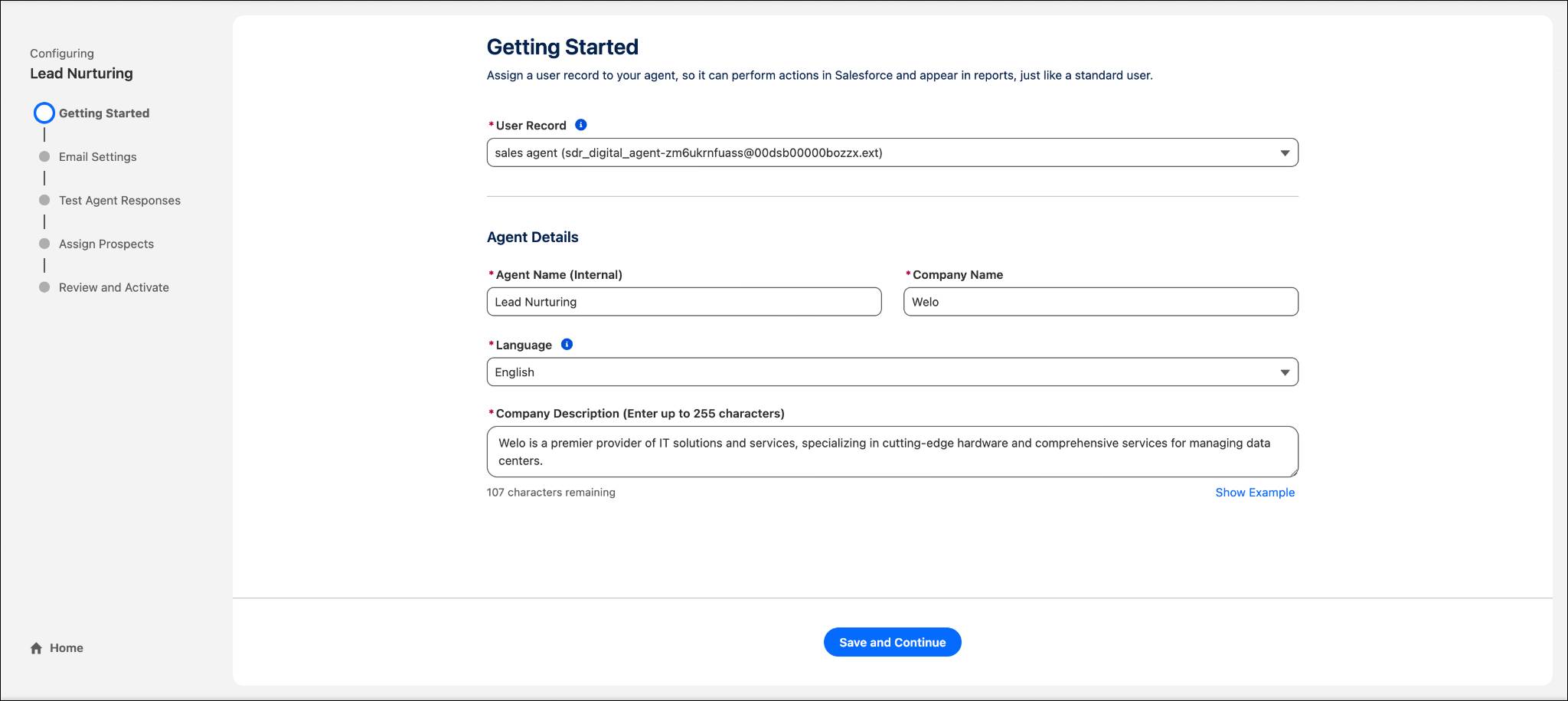Click the Agent Details heading
The width and height of the screenshot is (1568, 701).
pos(533,237)
